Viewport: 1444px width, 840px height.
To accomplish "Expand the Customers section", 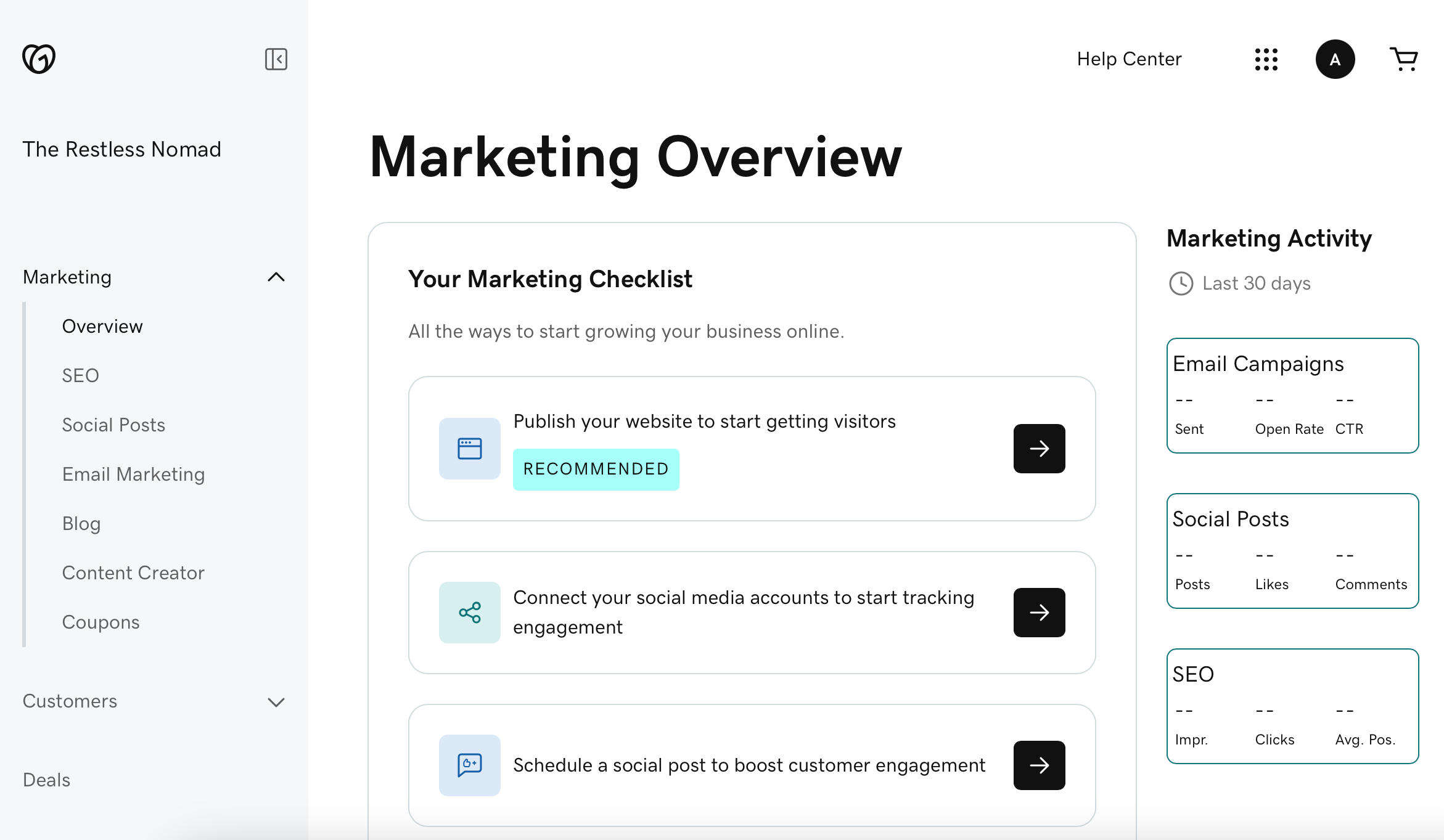I will [276, 702].
